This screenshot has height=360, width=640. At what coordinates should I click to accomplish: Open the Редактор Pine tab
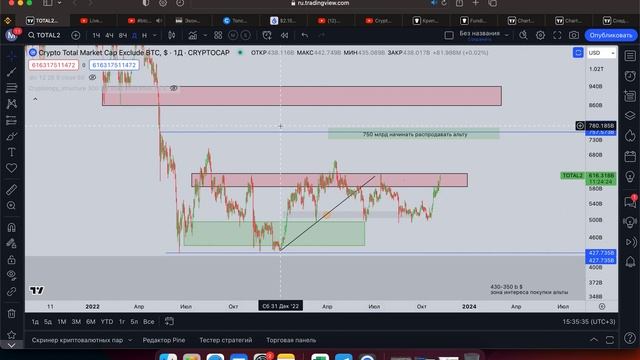point(164,340)
